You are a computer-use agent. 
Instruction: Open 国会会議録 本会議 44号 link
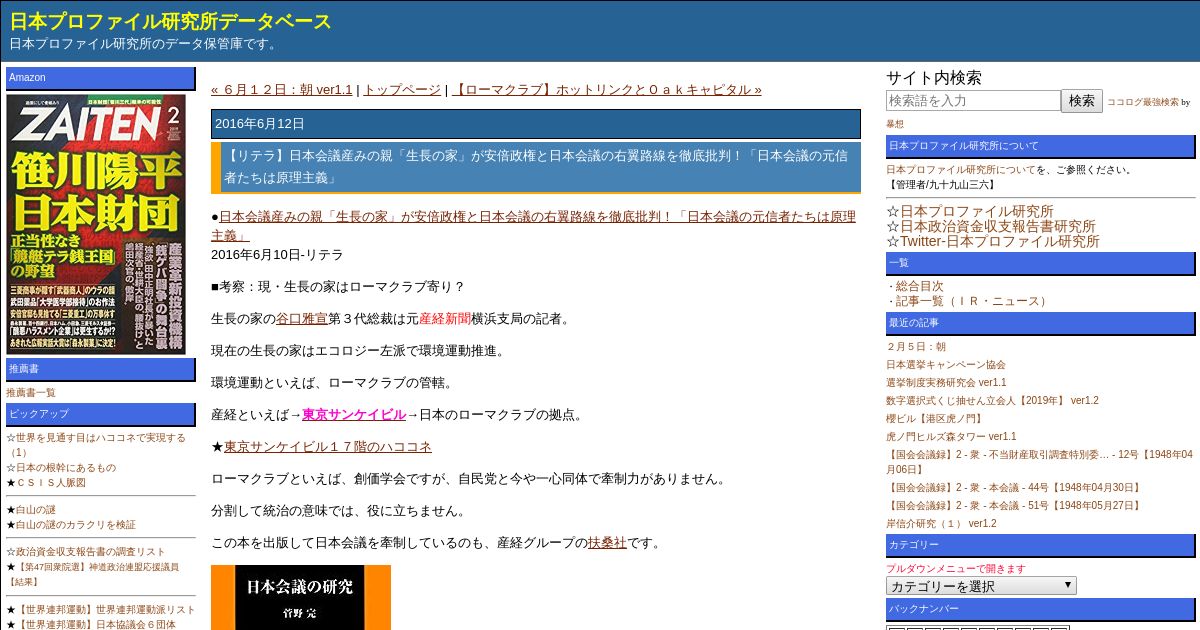[x=1015, y=488]
